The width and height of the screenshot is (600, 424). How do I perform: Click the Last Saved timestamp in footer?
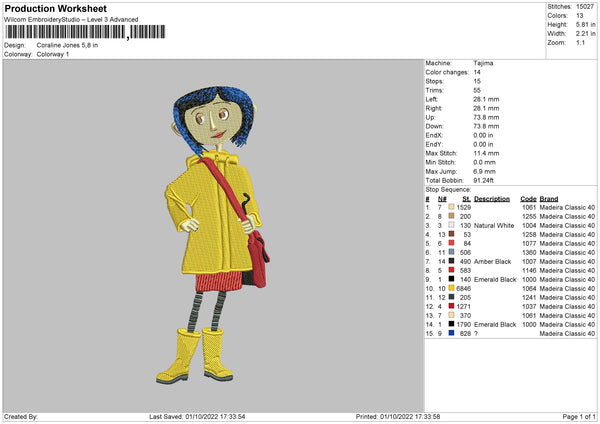196,416
